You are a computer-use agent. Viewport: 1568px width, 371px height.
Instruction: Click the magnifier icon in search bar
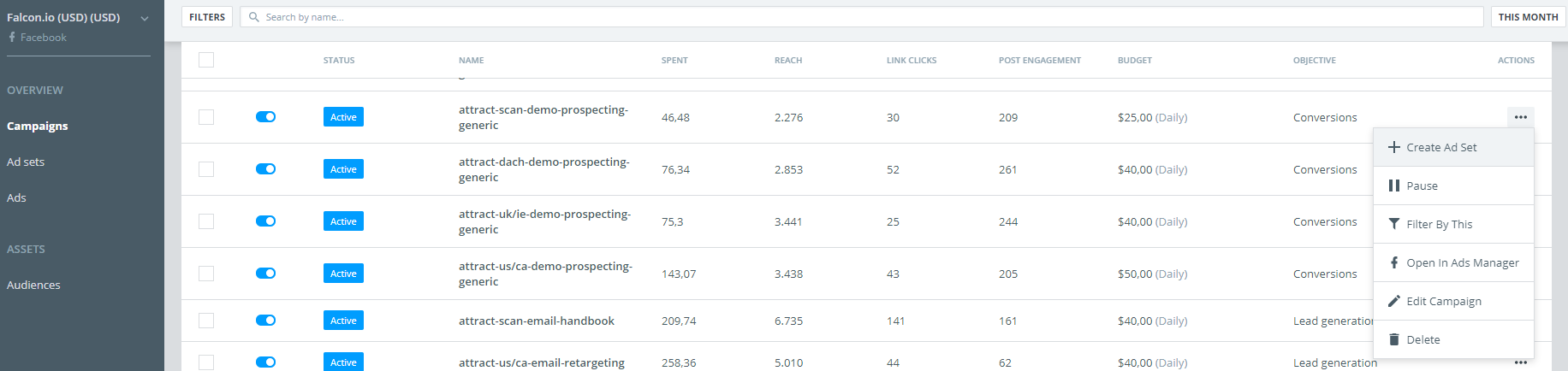[253, 17]
